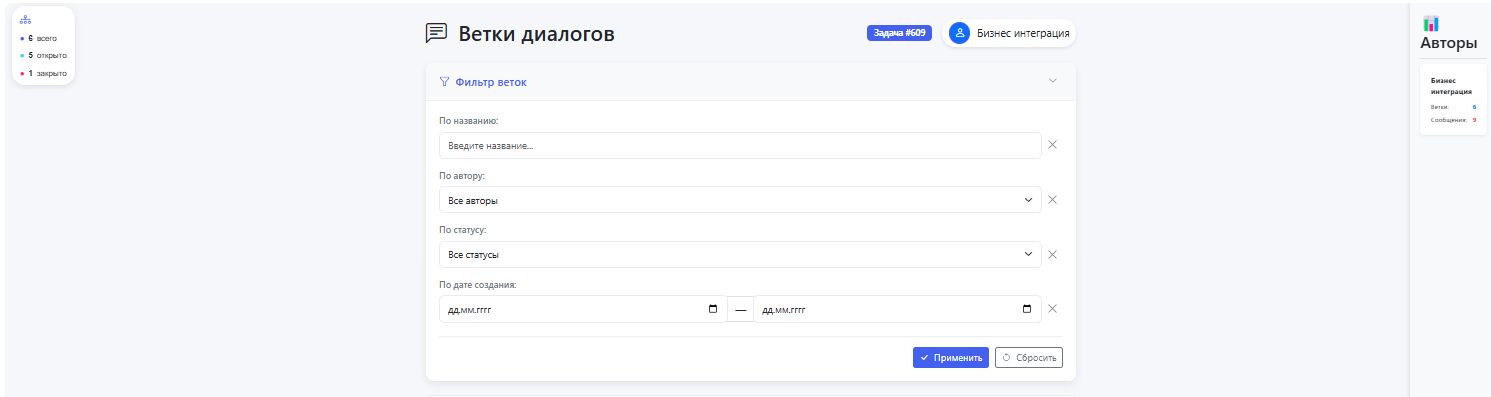Screen dimensions: 1491x397
Task: Clear the name filter with X
Action: [x=1052, y=145]
